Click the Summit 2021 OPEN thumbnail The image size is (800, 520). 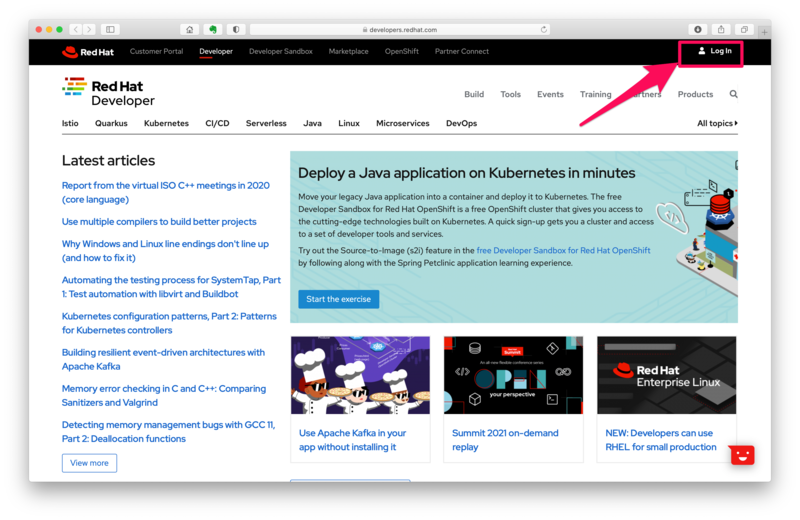tap(513, 375)
